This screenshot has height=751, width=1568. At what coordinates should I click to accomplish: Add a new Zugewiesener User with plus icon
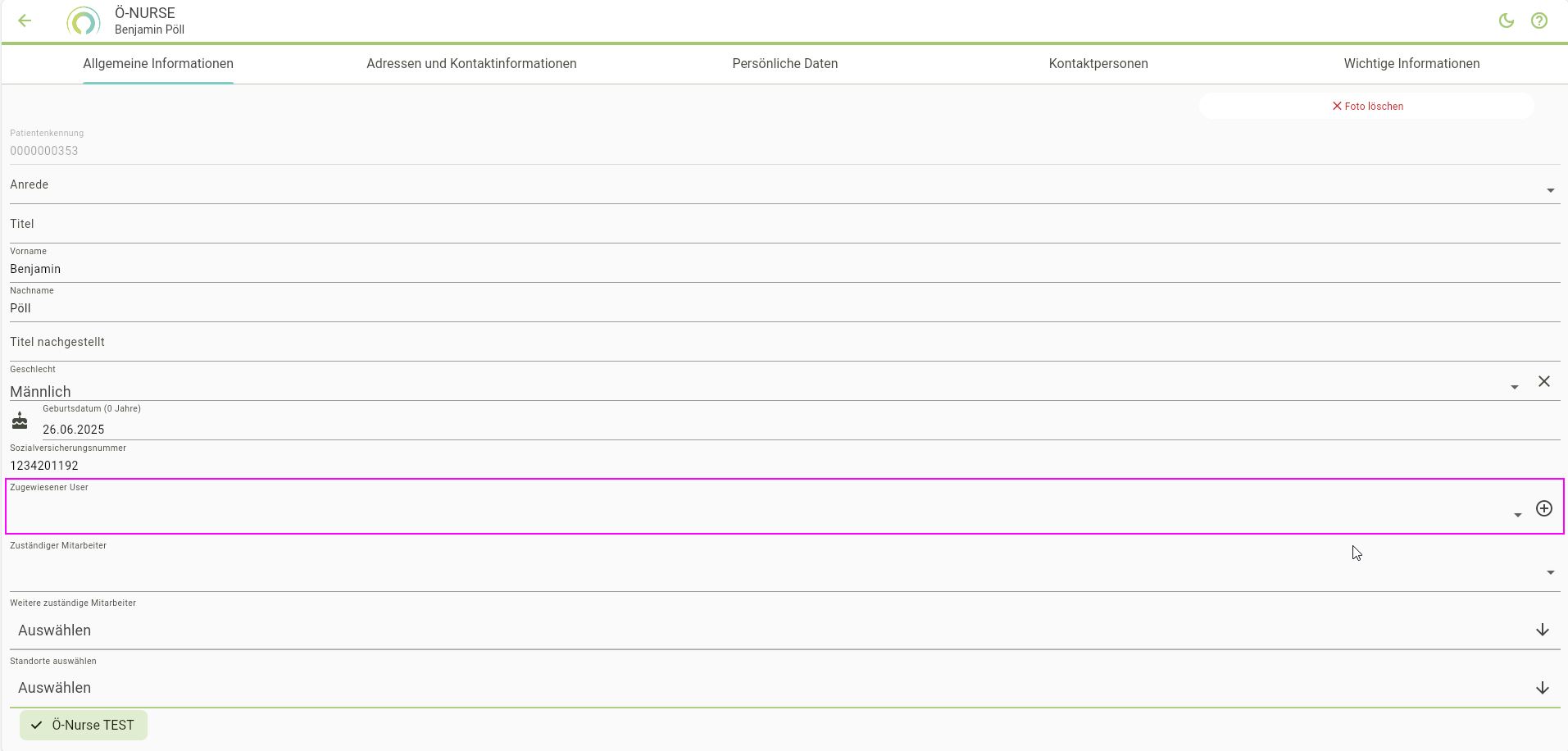(x=1543, y=508)
